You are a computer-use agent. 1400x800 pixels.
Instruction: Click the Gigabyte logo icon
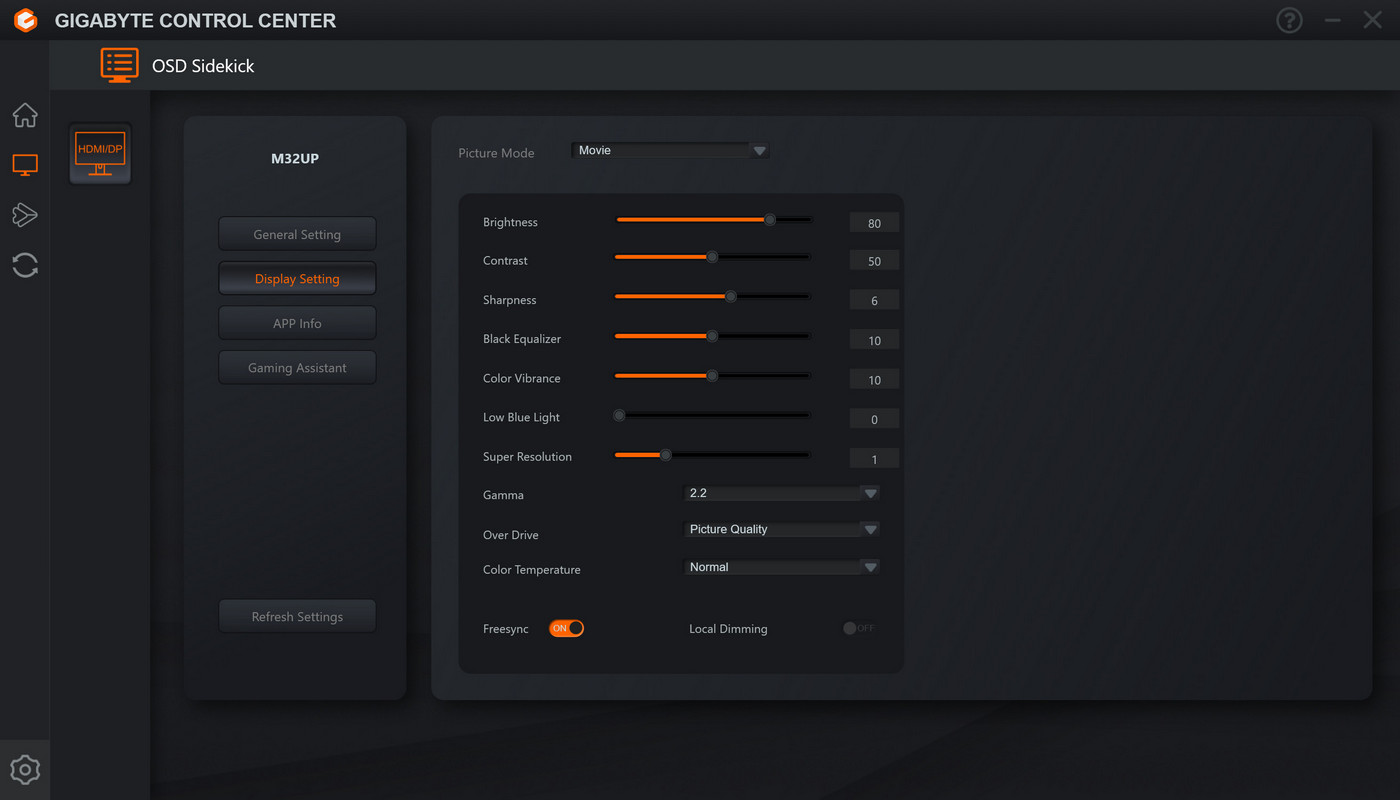pos(25,20)
